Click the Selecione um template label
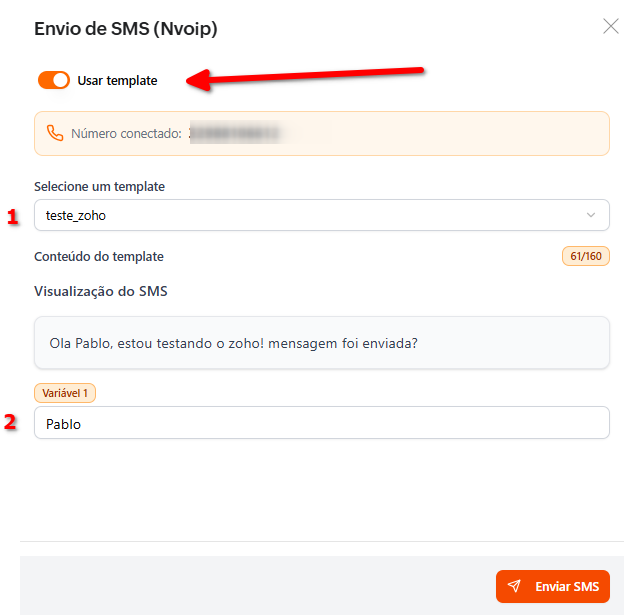The height and width of the screenshot is (615, 635). (99, 187)
